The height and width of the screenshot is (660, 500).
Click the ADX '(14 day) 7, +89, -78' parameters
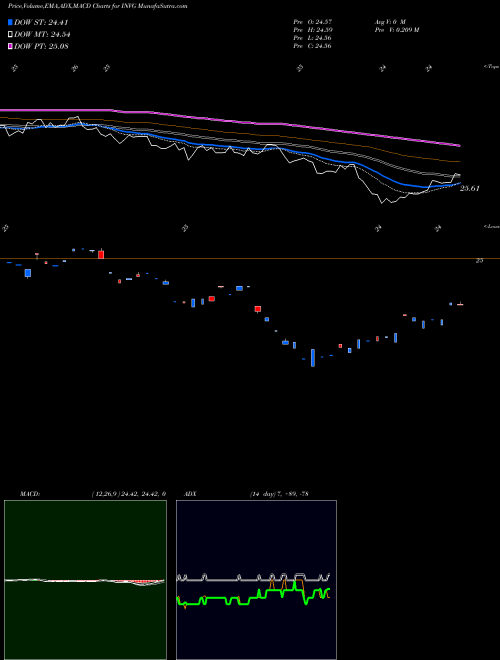279,494
